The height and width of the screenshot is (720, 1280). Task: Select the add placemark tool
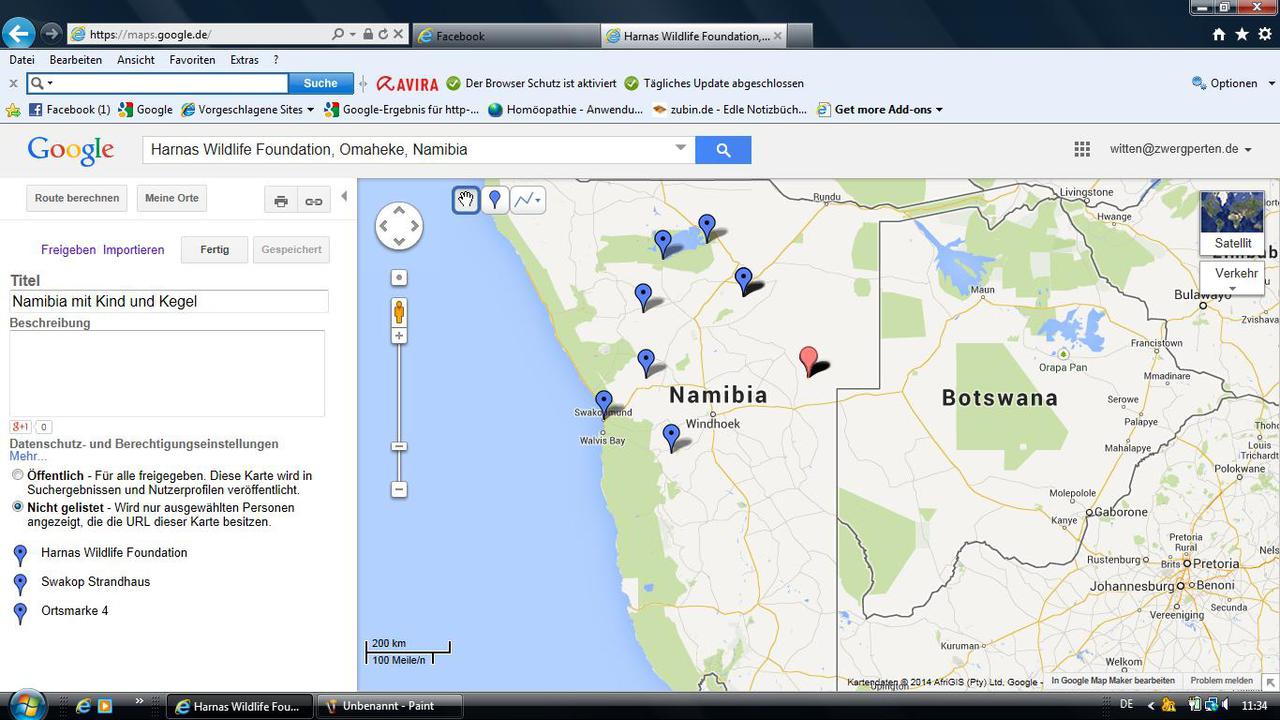pos(494,200)
